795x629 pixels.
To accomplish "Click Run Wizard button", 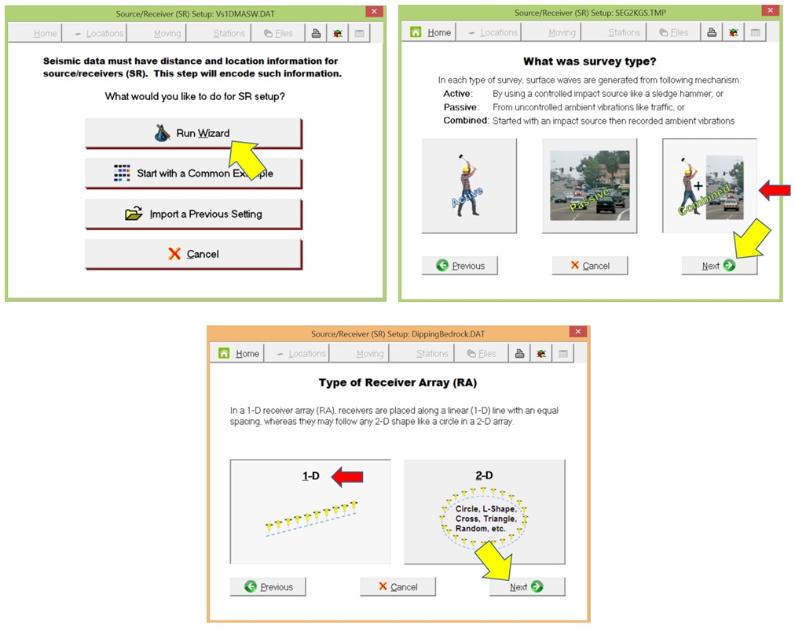I will pyautogui.click(x=192, y=133).
